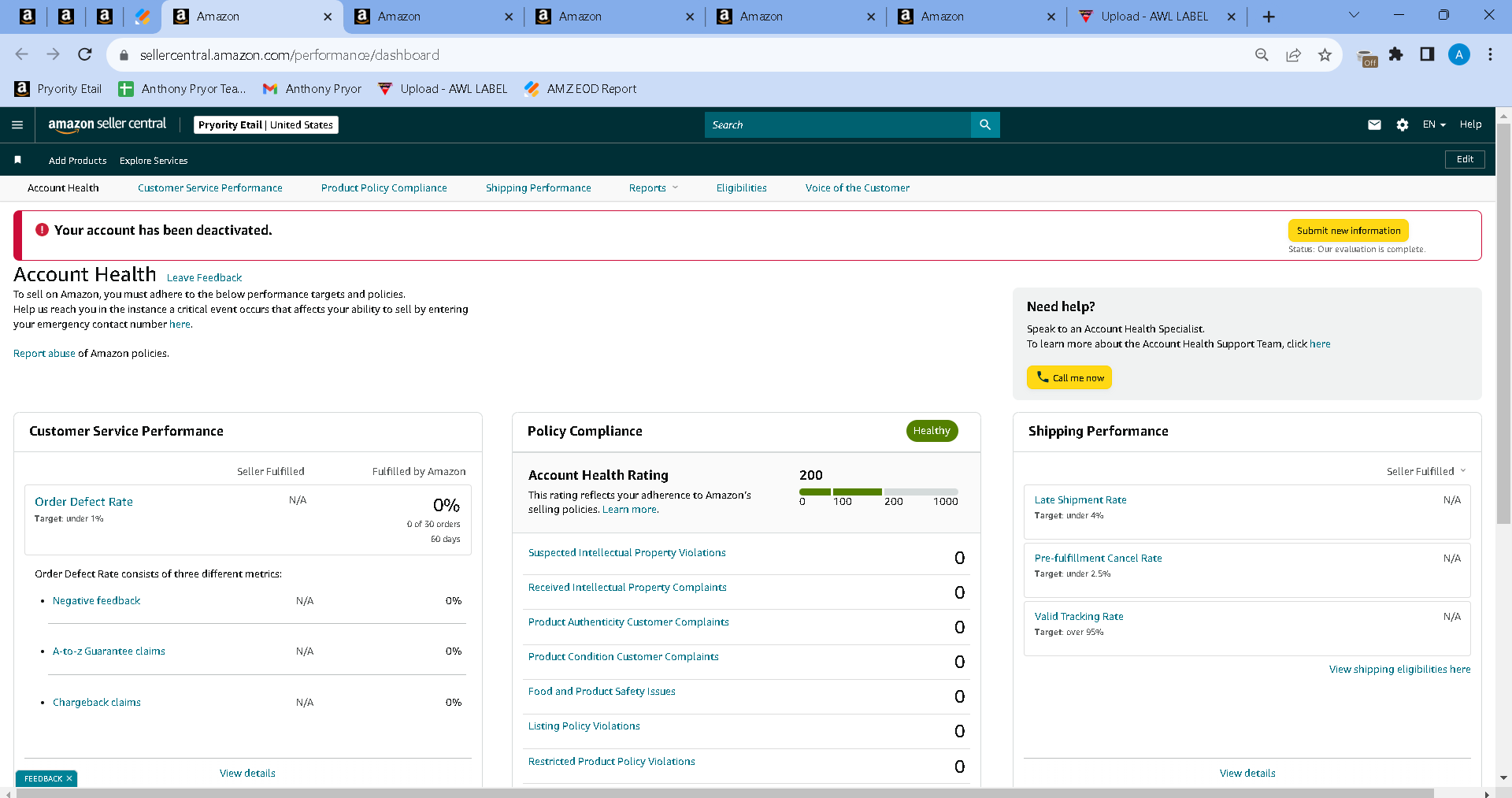This screenshot has height=798, width=1512.
Task: Open the Seller Fulfilled dropdown in Shipping Performance
Action: coord(1426,471)
